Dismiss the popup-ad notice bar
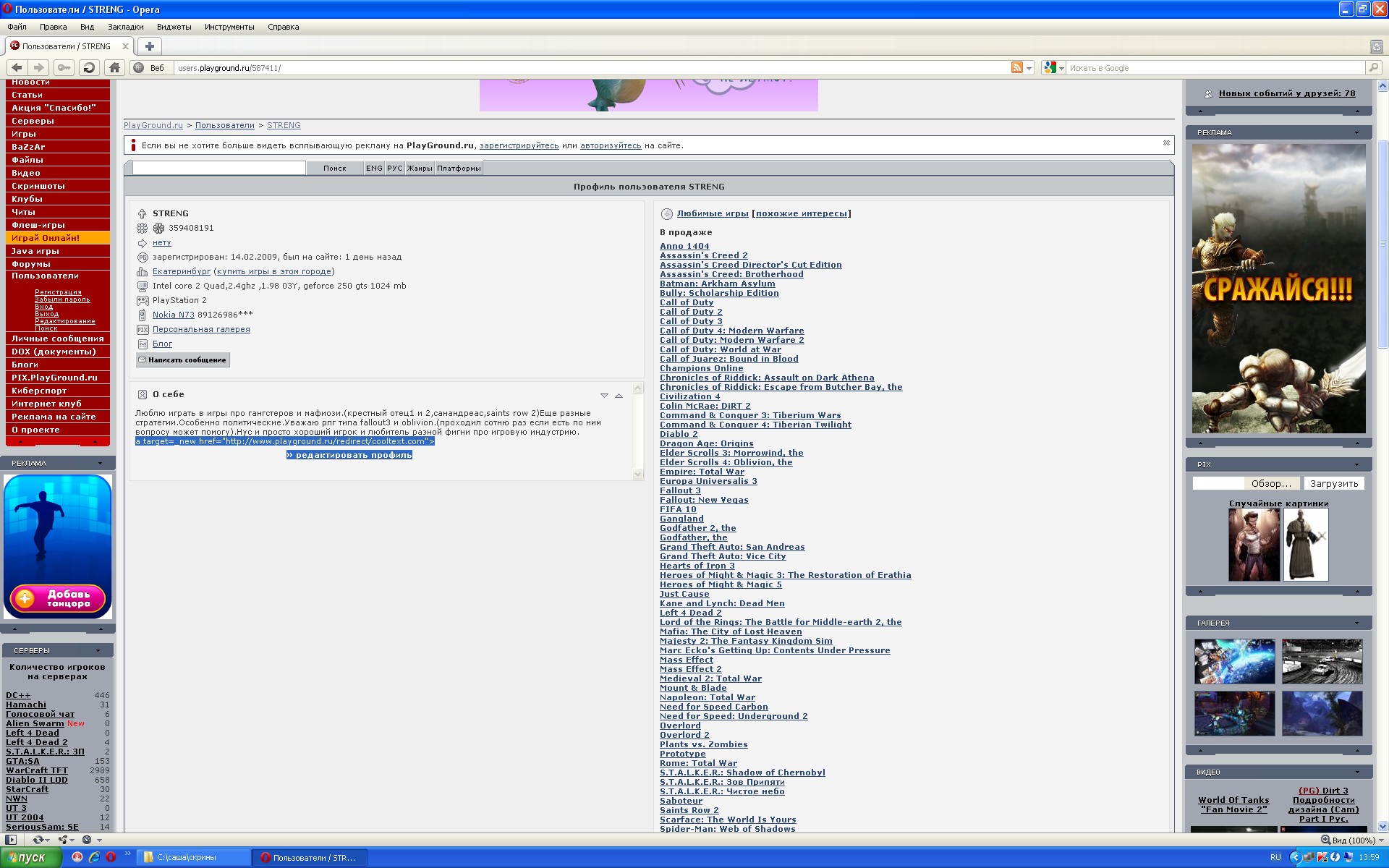 click(x=1166, y=143)
